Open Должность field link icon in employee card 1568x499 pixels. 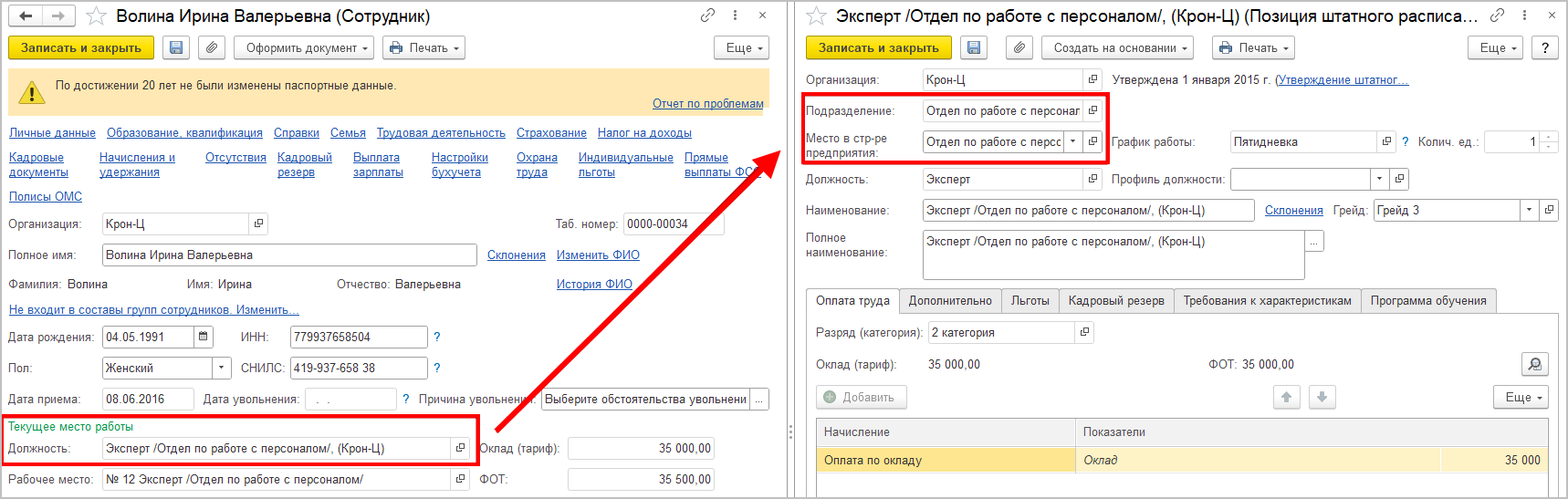pos(460,448)
